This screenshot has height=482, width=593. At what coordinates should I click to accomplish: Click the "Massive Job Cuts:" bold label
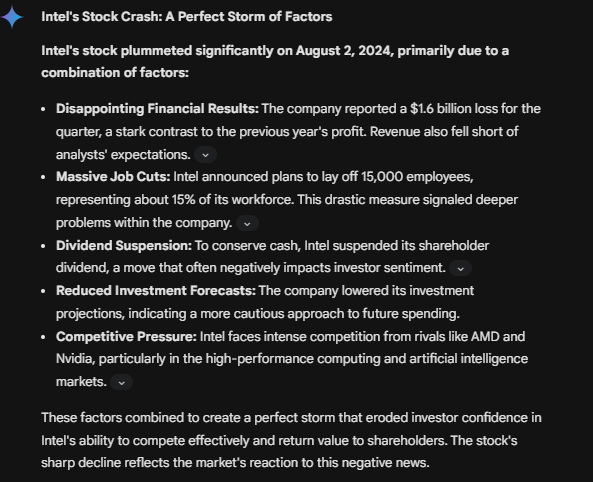pos(113,177)
